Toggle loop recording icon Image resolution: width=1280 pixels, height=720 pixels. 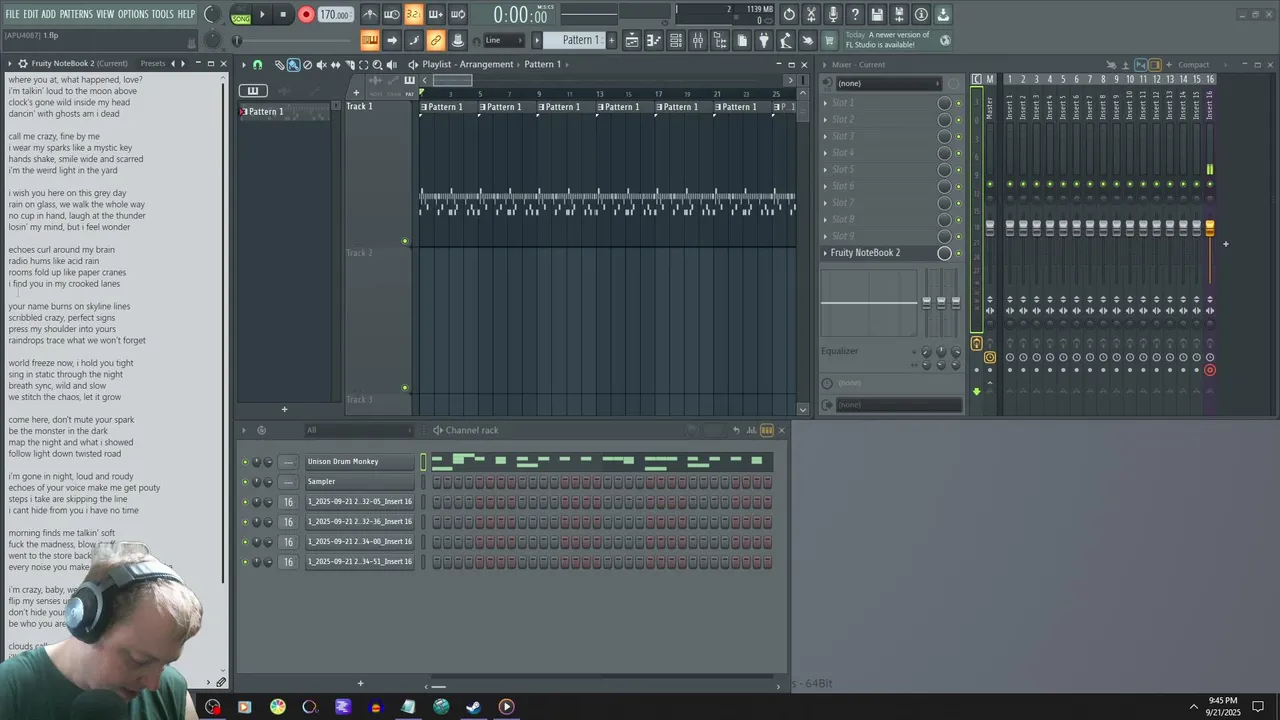coord(458,14)
